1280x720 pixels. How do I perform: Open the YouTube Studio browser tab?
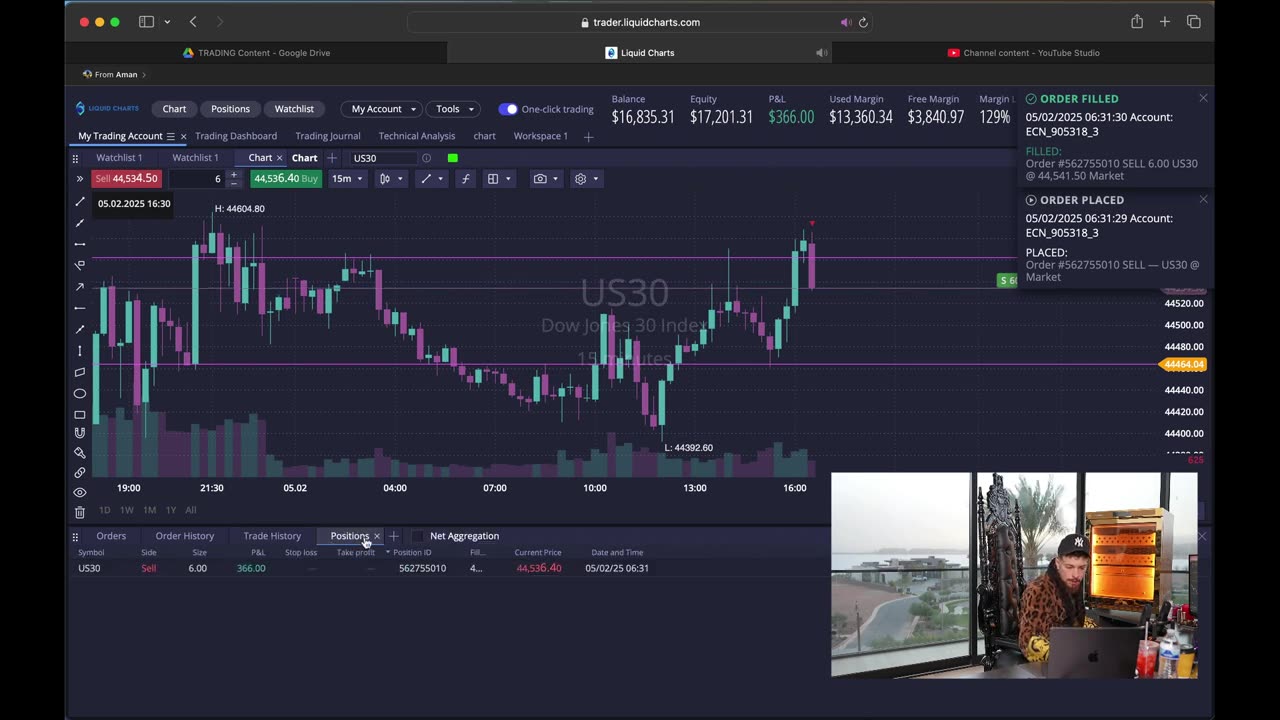(1023, 53)
